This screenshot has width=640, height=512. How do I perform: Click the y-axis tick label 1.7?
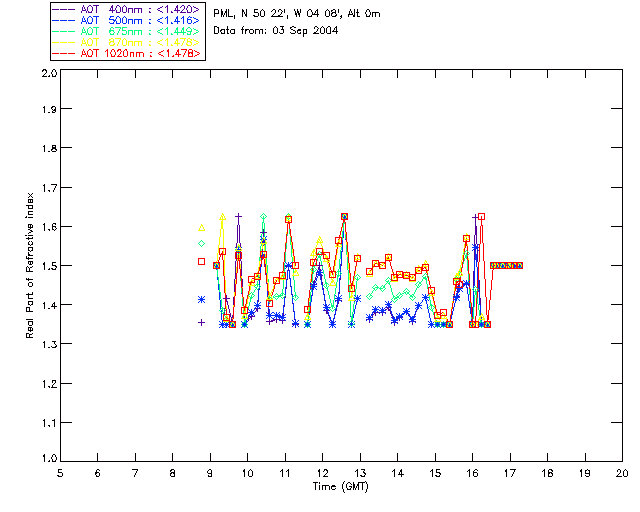(49, 188)
